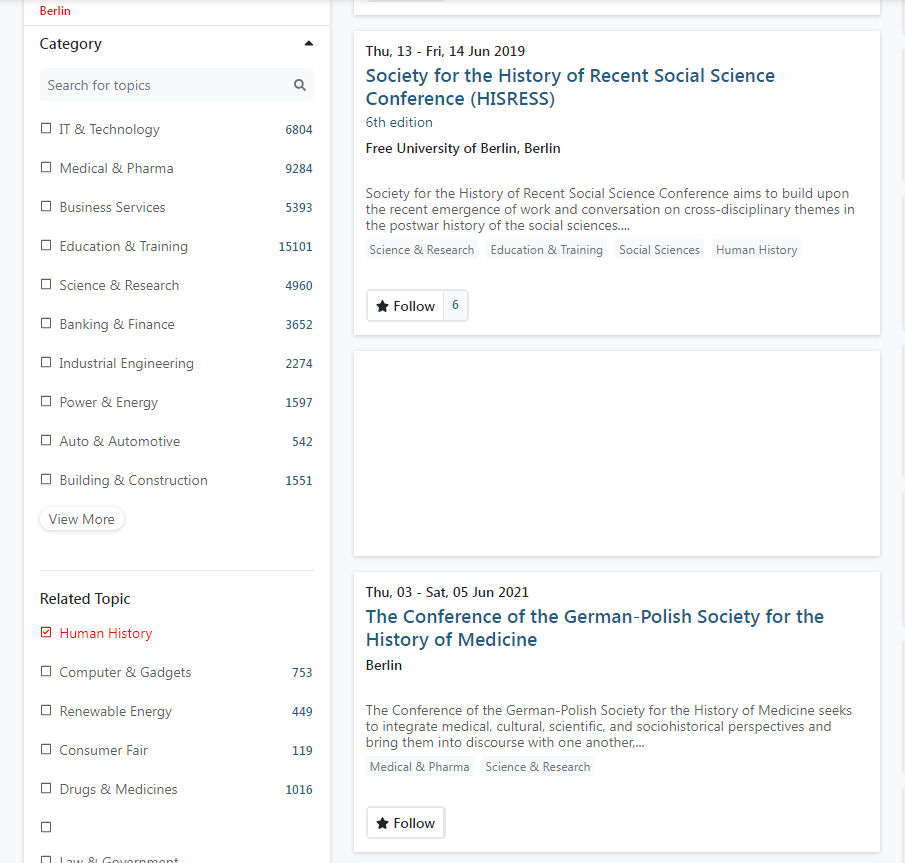Tick the Business Services checkbox

[x=46, y=206]
